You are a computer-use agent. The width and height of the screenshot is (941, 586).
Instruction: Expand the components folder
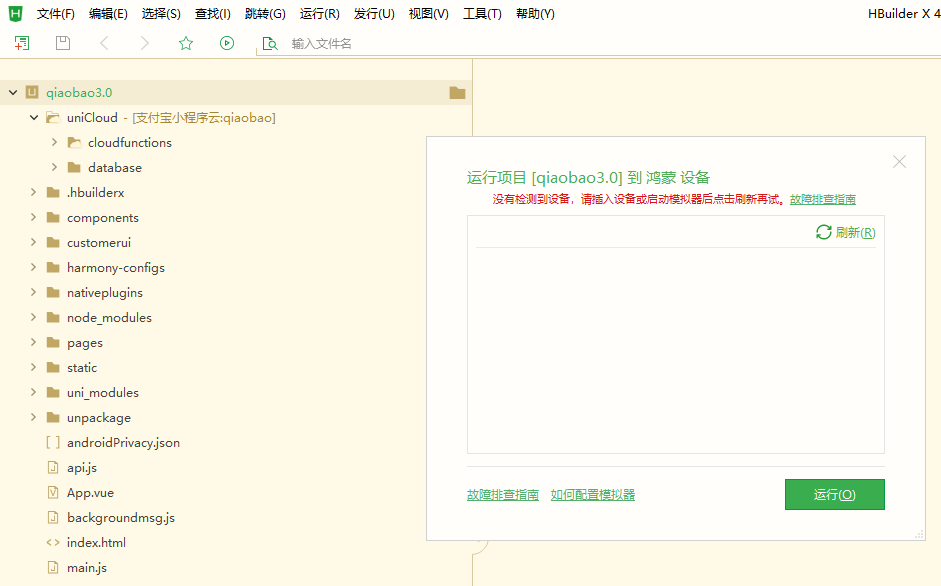(x=34, y=217)
